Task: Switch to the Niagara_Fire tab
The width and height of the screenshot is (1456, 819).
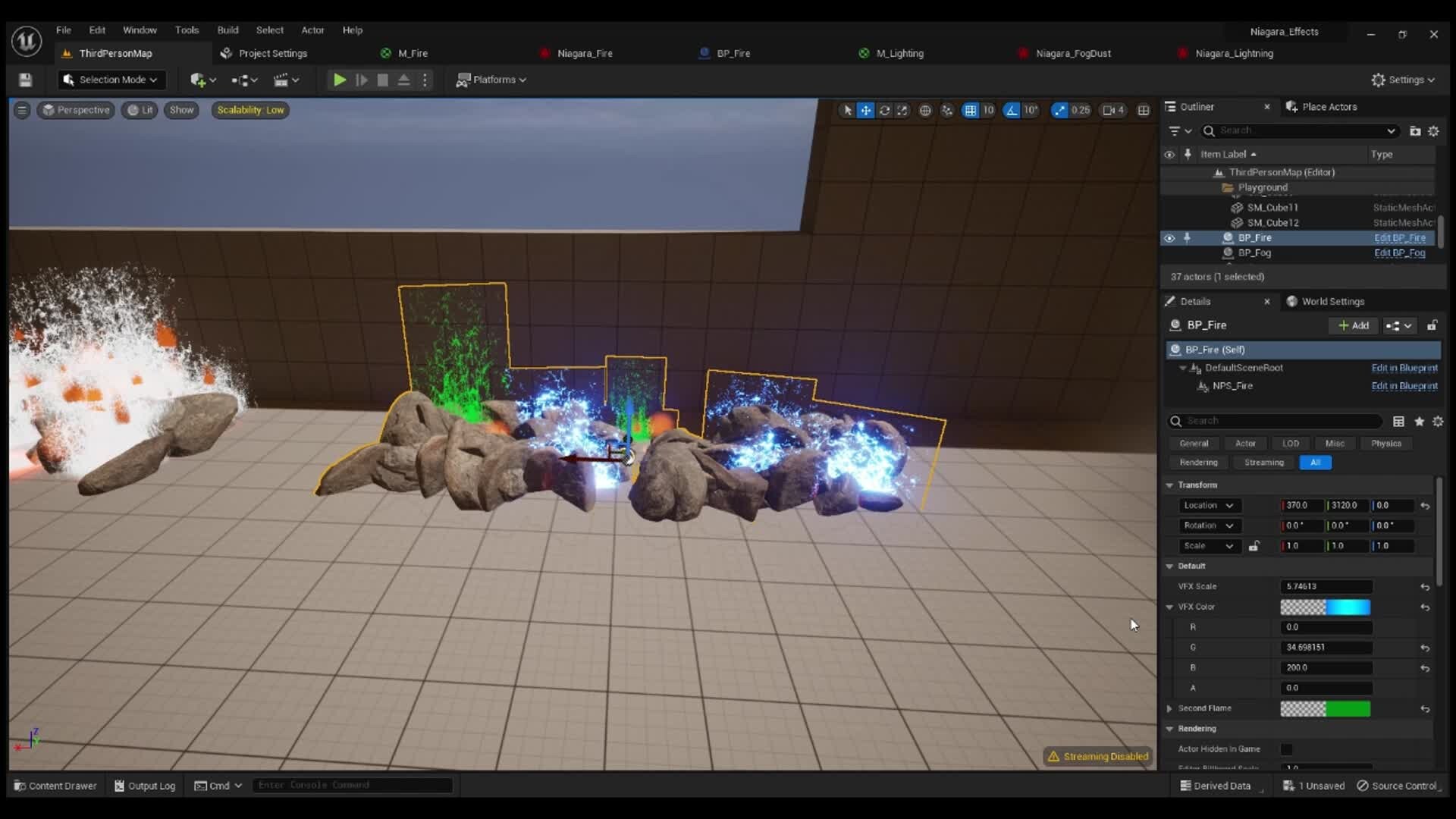Action: point(584,53)
